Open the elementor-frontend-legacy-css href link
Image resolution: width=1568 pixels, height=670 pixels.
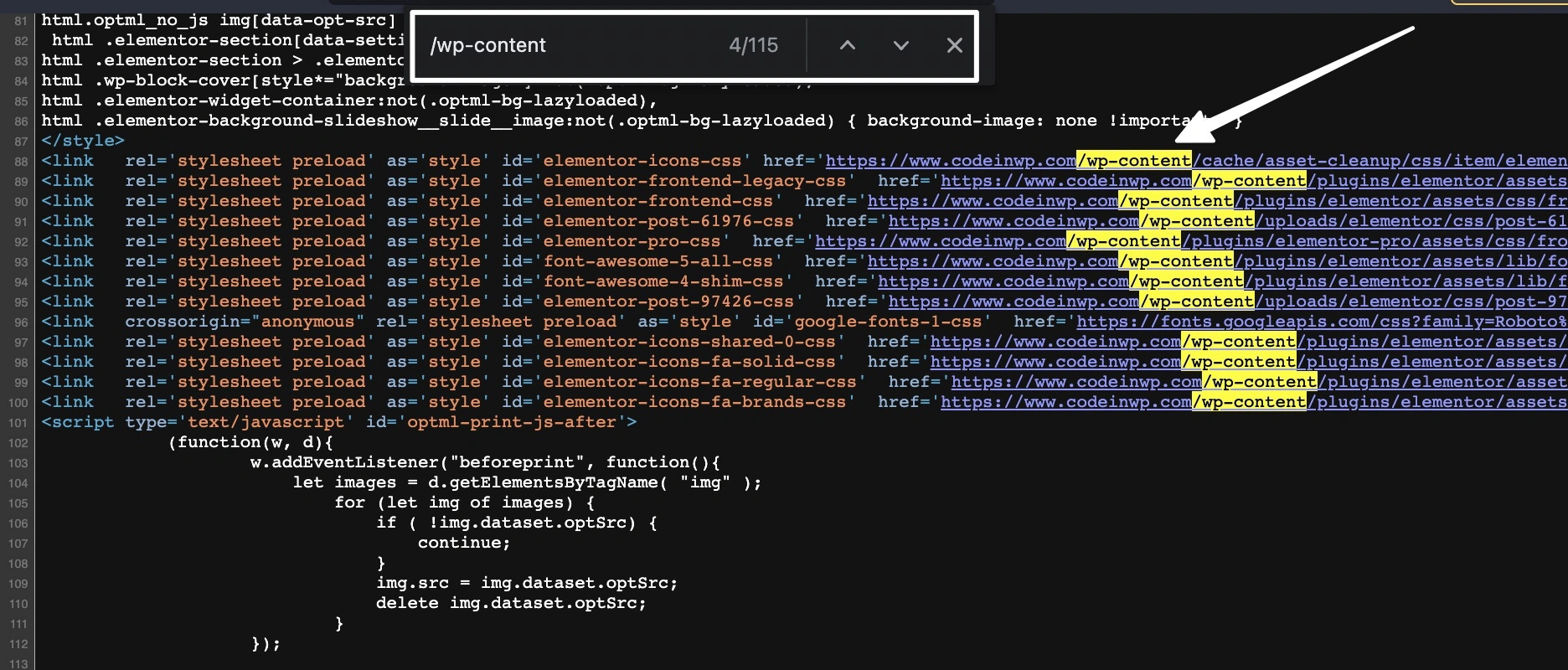[1065, 181]
